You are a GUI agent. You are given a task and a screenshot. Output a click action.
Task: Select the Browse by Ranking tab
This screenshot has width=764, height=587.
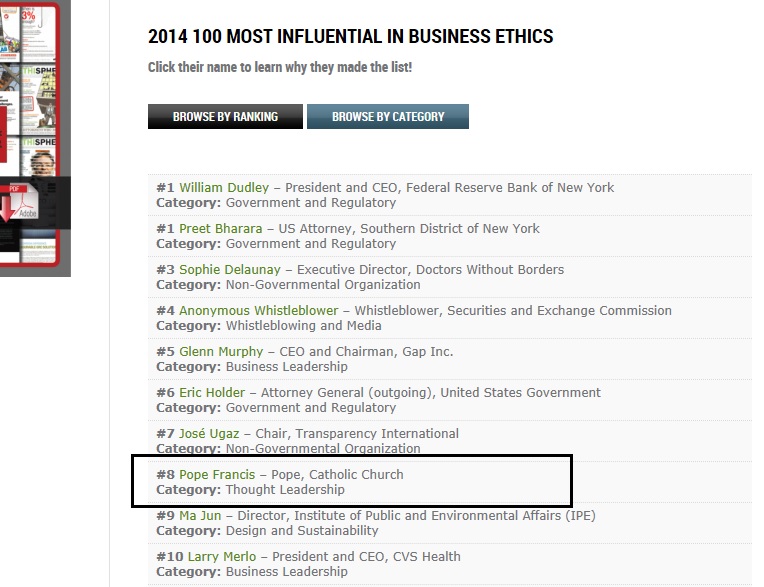pyautogui.click(x=225, y=117)
